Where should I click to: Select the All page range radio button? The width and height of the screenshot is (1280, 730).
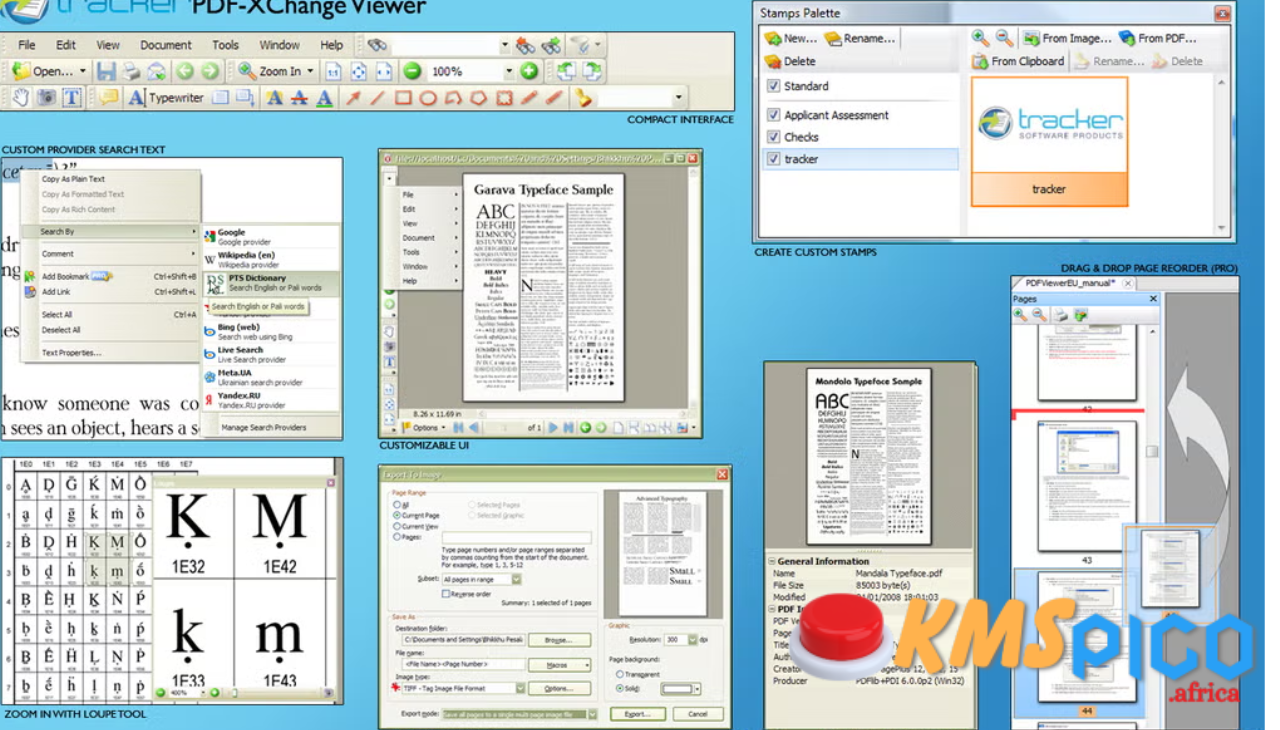coord(397,505)
